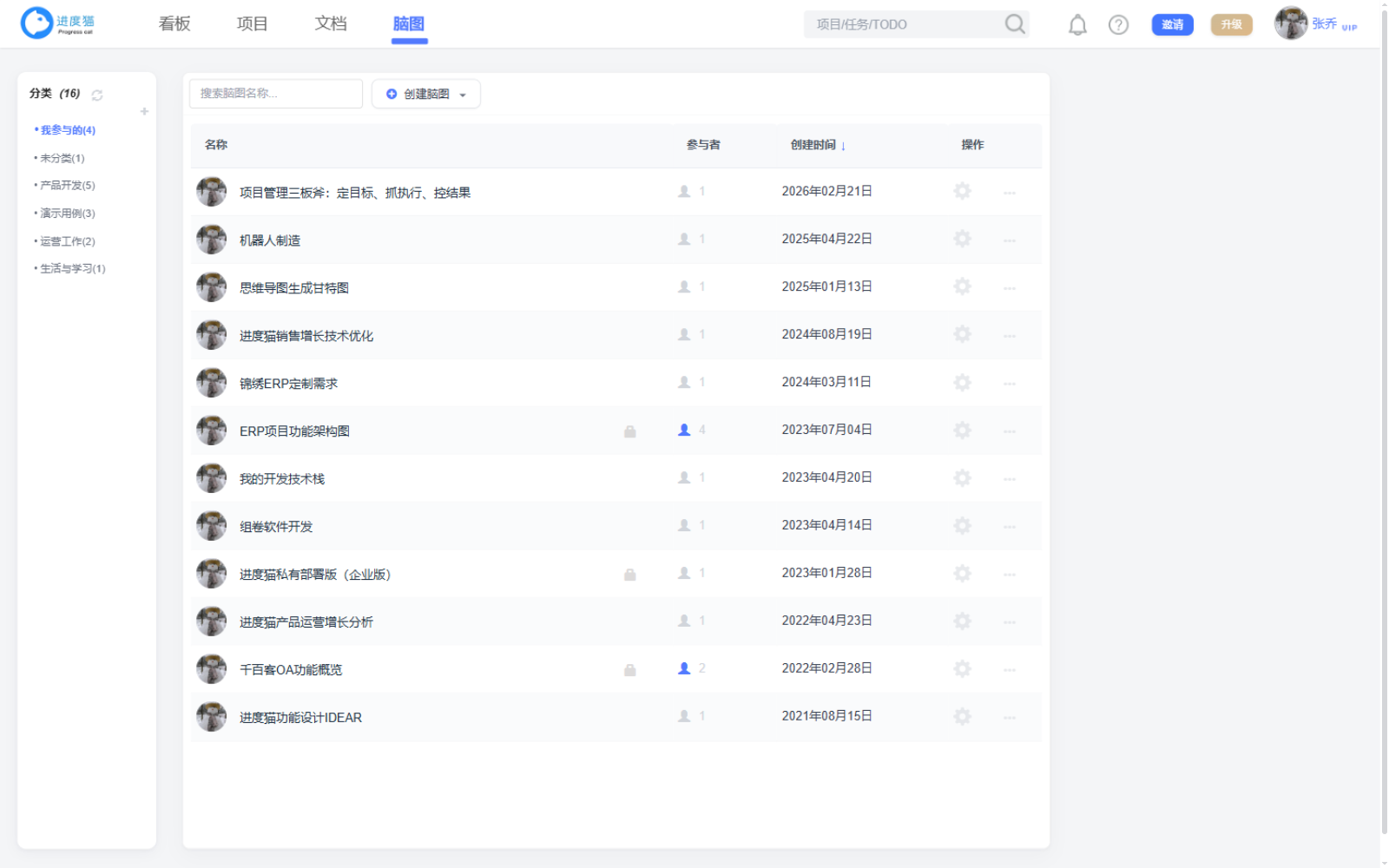Click avatar thumbnail of 机器人制造 row
Screen dimensions: 1389x868
point(211,240)
